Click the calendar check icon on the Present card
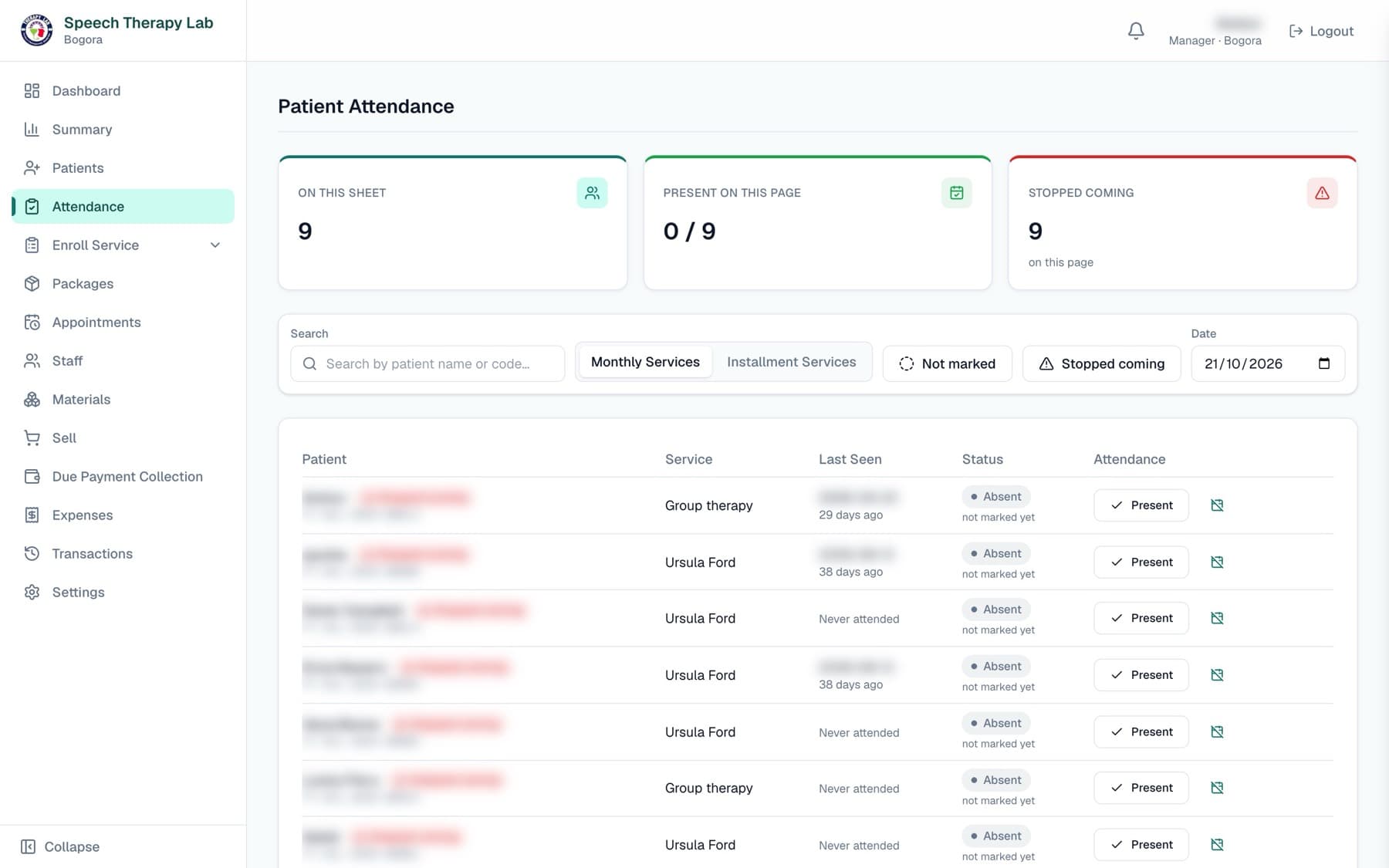 (956, 193)
